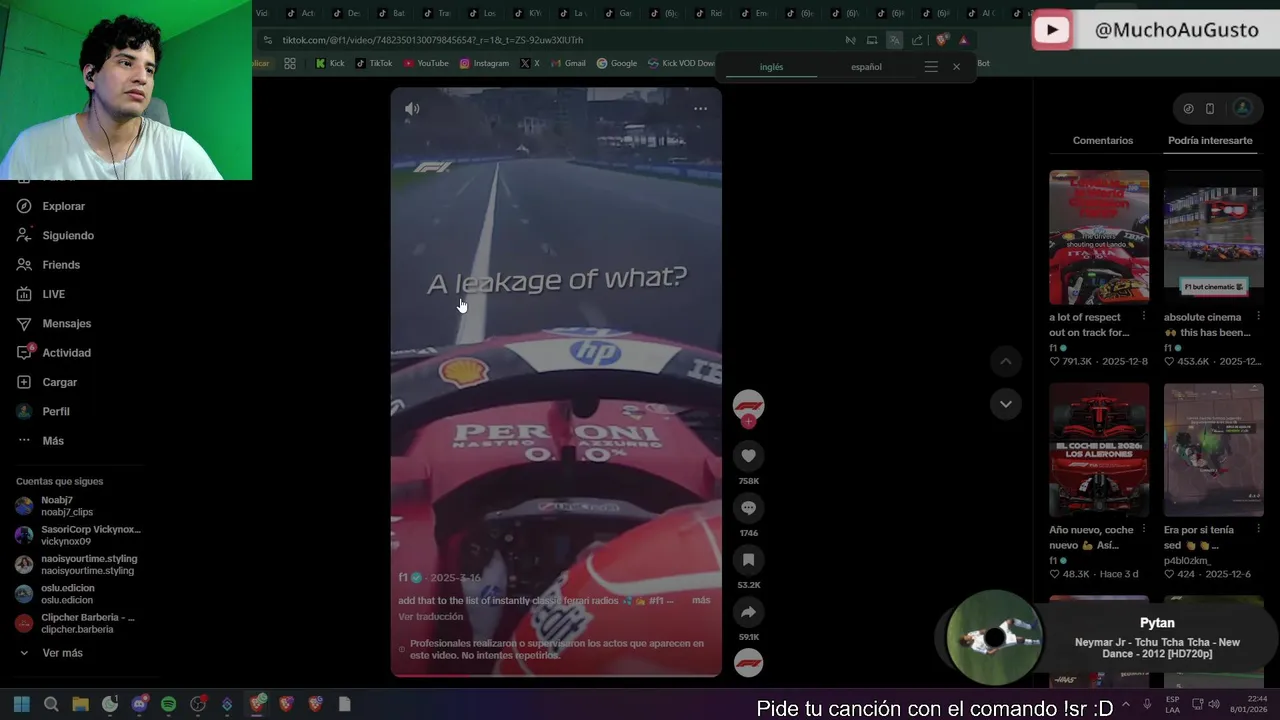Open the video's three-dot options menu
The image size is (1280, 720).
700,109
